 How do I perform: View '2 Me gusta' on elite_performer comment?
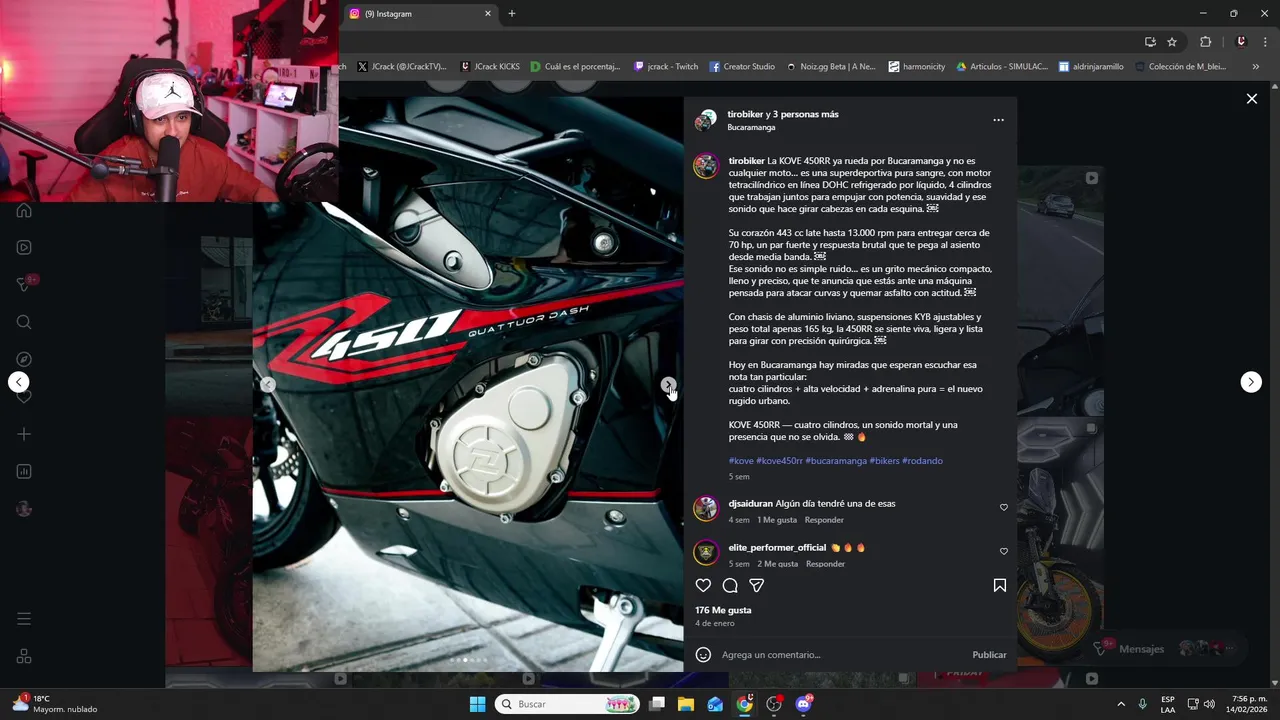click(x=778, y=564)
